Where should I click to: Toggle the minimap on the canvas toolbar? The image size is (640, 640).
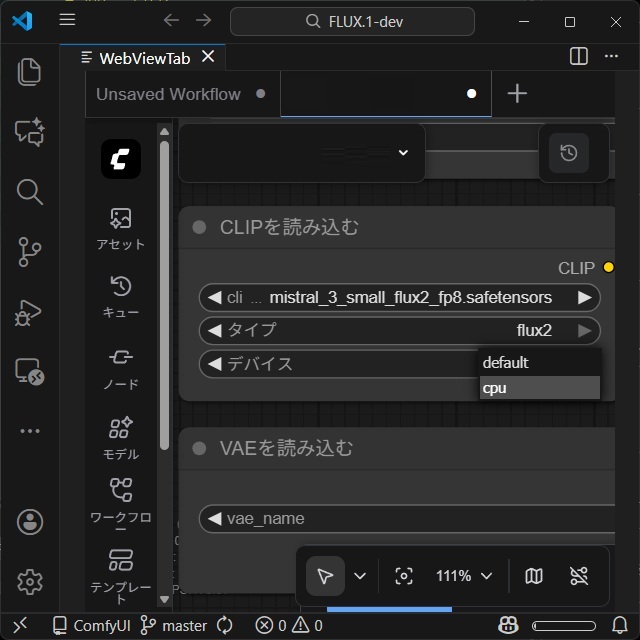pyautogui.click(x=534, y=576)
